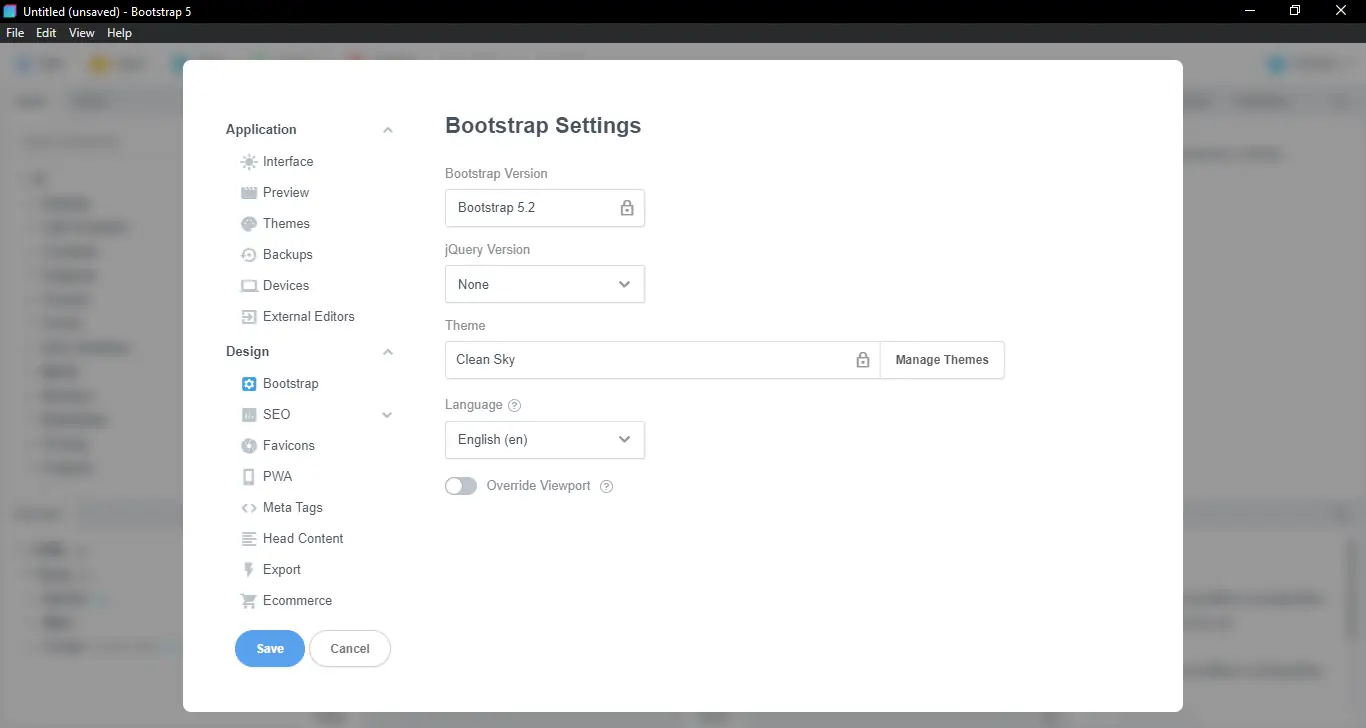Viewport: 1366px width, 728px height.
Task: Click the Themes palette icon
Action: tap(249, 224)
